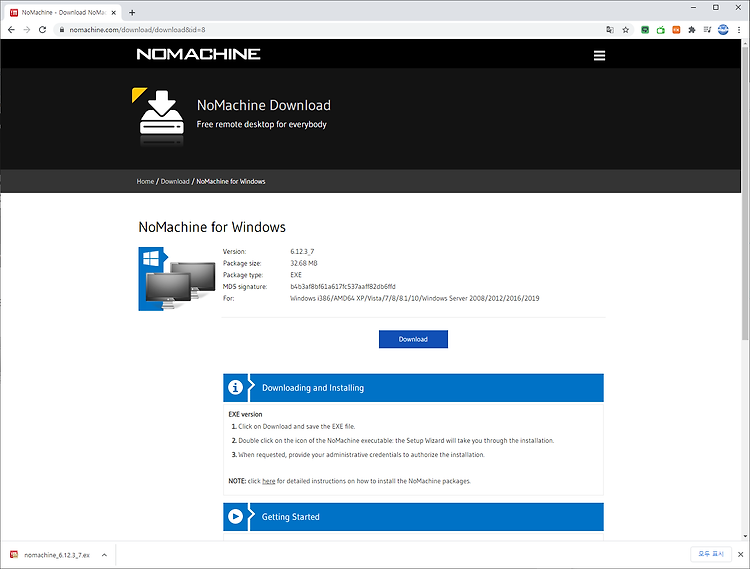This screenshot has height=569, width=750.
Task: Click the blue Download button
Action: 413,339
